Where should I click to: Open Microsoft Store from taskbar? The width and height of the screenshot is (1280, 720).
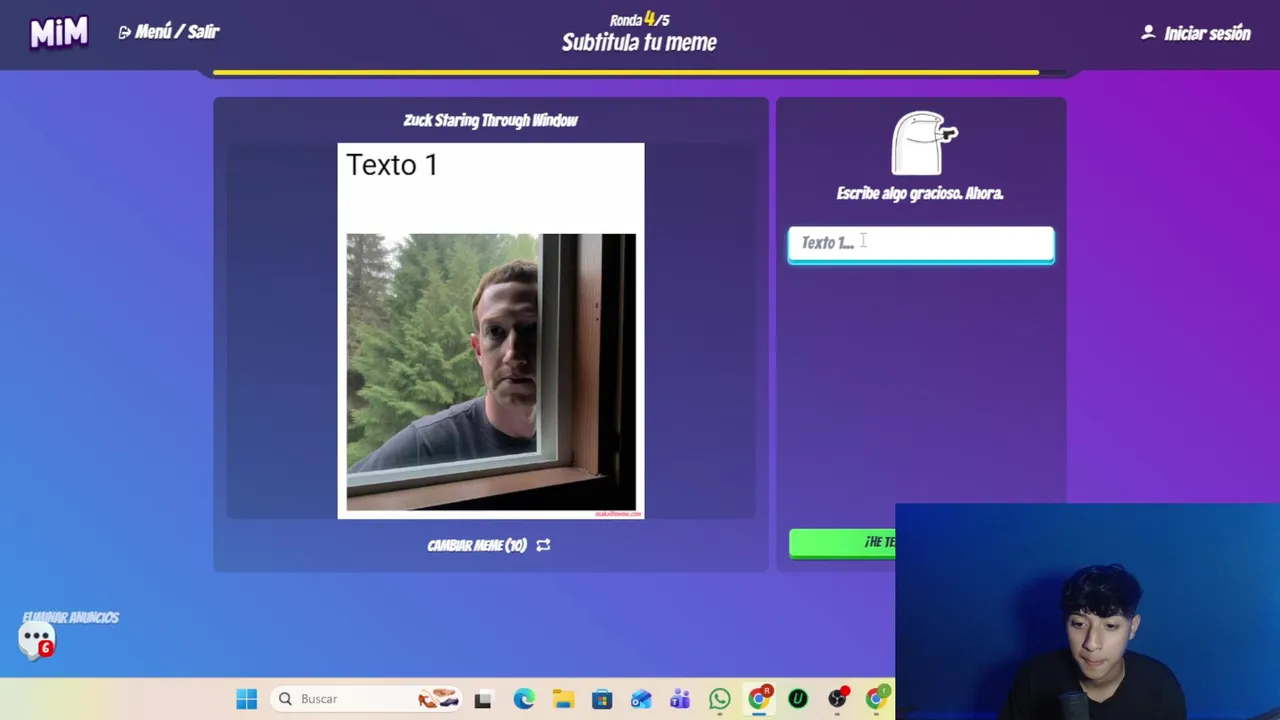pos(602,699)
